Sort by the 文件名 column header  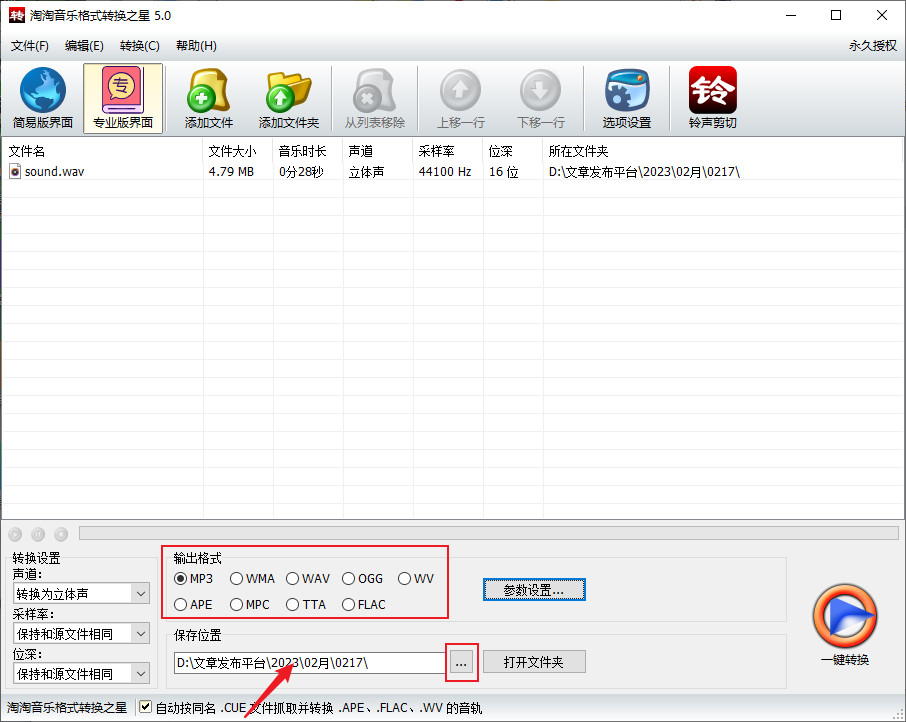coord(102,151)
